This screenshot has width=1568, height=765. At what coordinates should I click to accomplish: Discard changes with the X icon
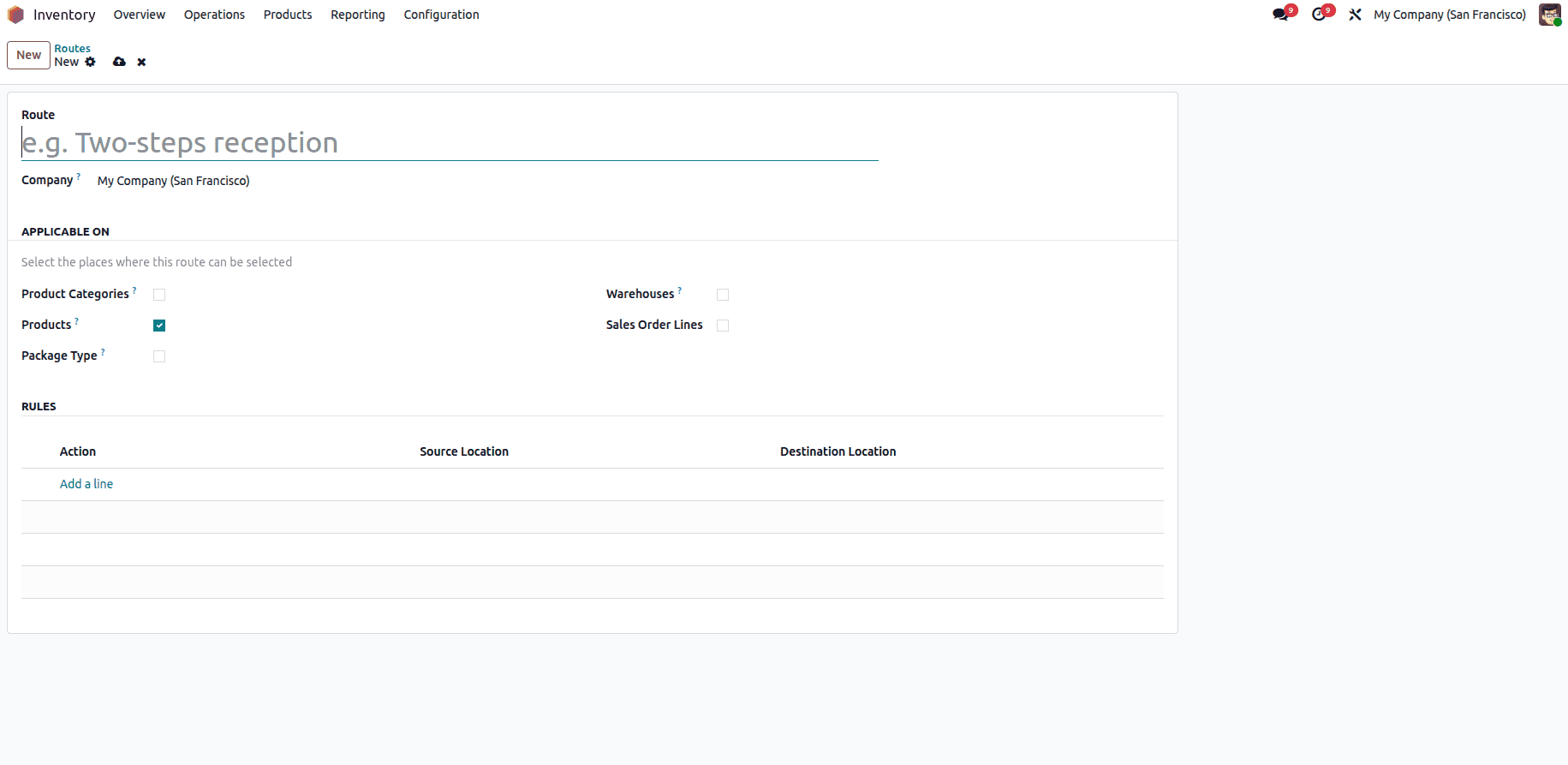[x=141, y=62]
